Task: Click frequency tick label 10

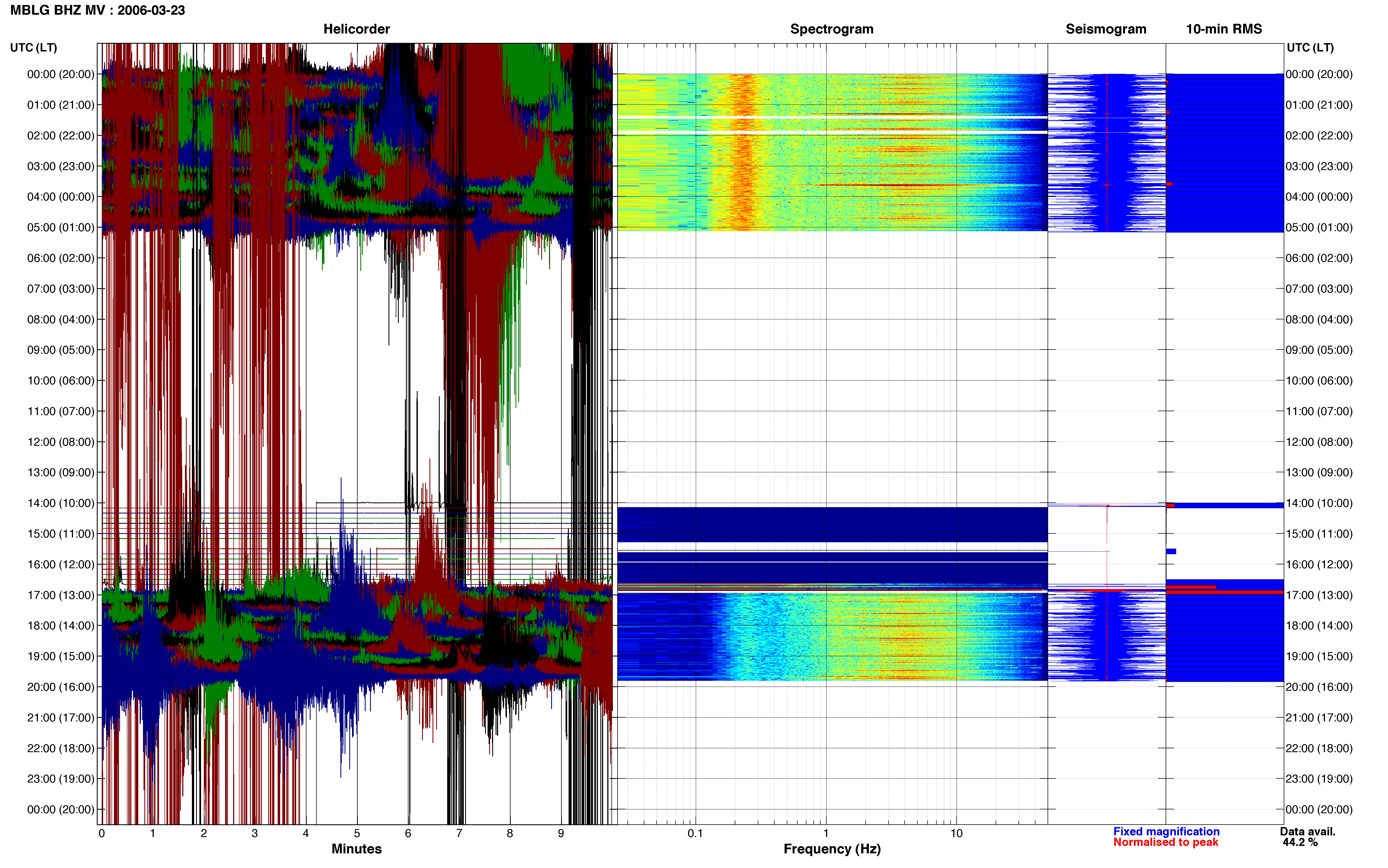Action: point(956,833)
